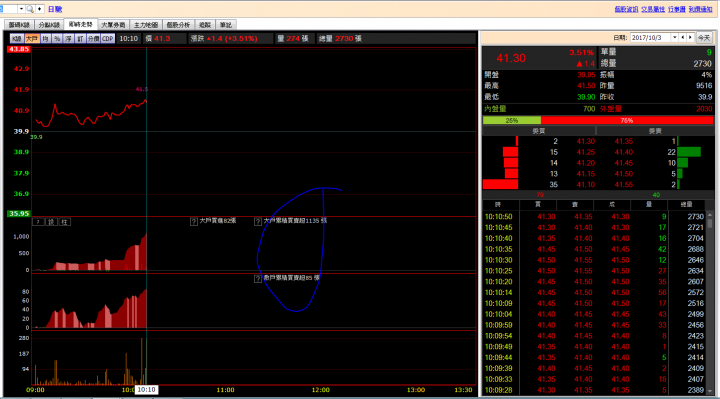Image resolution: width=720 pixels, height=399 pixels.
Task: Click the 43.85 upper limit price label
Action: click(18, 49)
